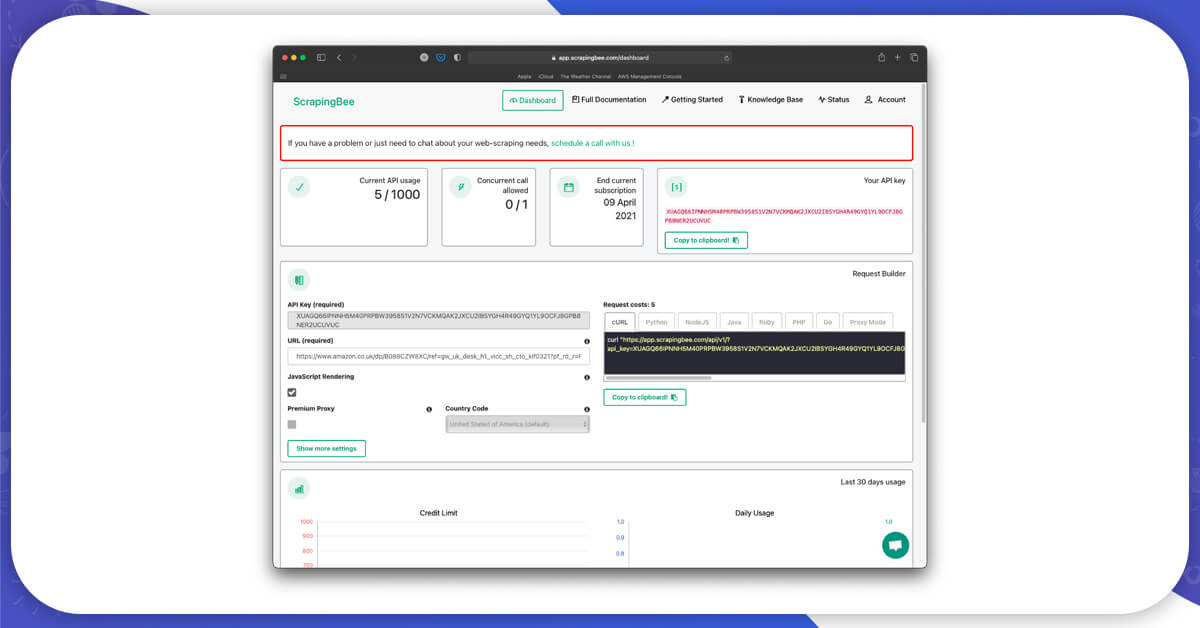Switch to the NodeJS code tab
Screen dimensions: 1200x628
click(697, 322)
